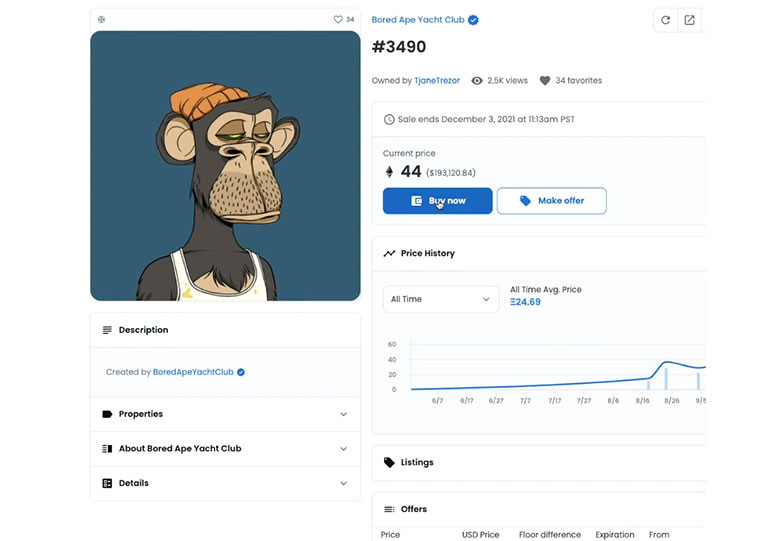This screenshot has height=541, width=763.
Task: Click the heart favorite icon above the image
Action: 338,19
